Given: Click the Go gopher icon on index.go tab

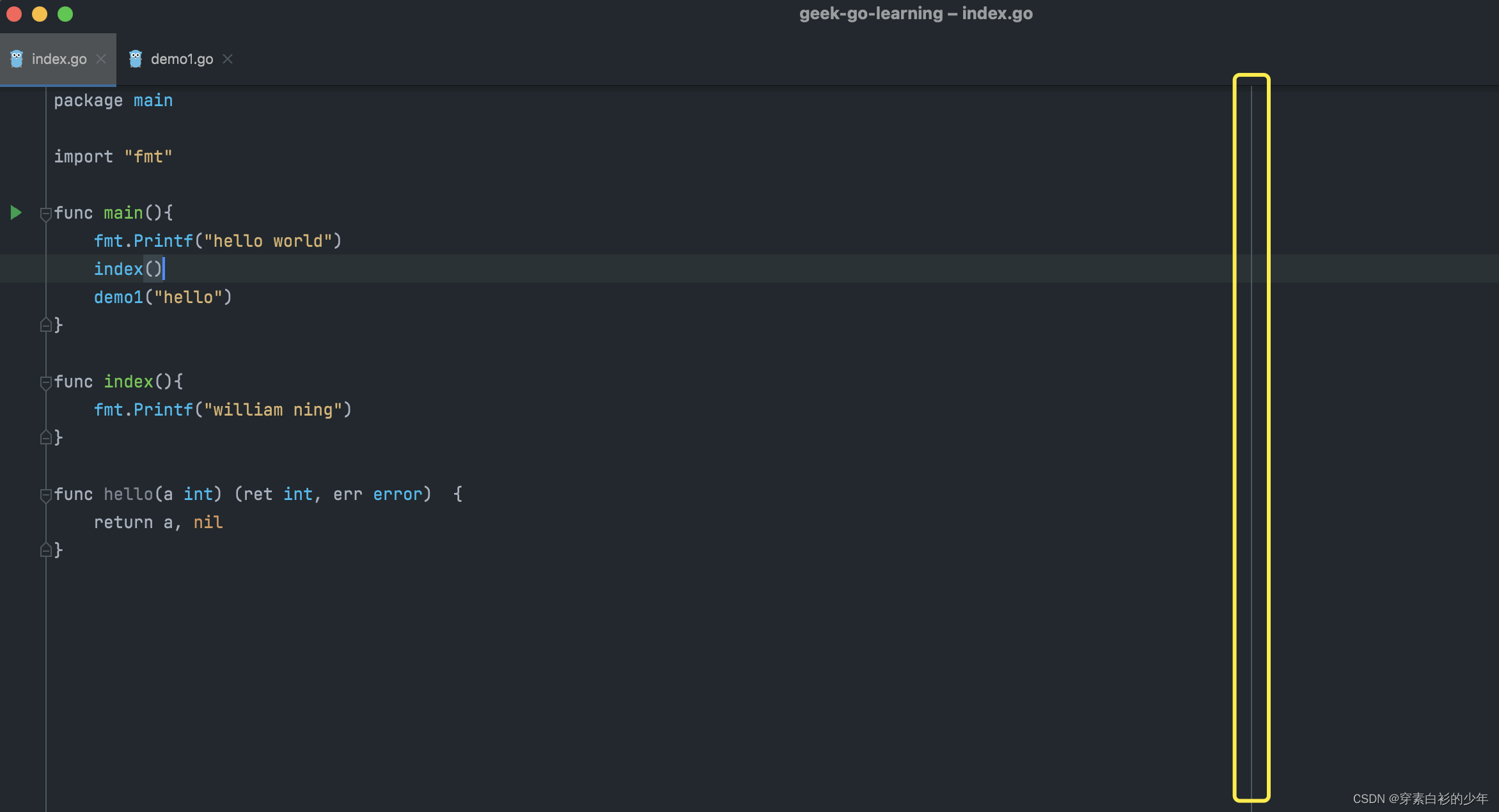Looking at the screenshot, I should [17, 59].
